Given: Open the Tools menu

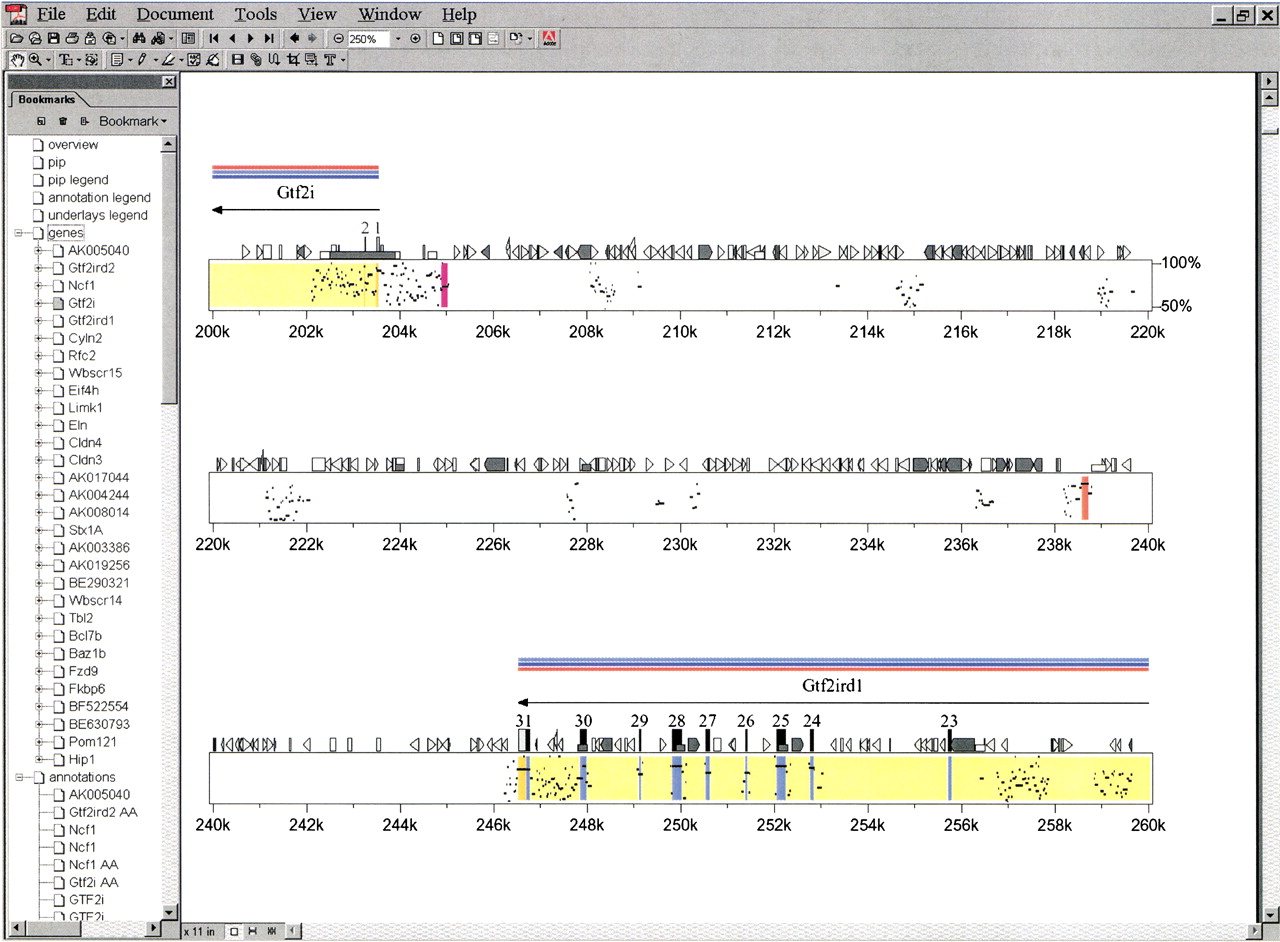Looking at the screenshot, I should 256,14.
